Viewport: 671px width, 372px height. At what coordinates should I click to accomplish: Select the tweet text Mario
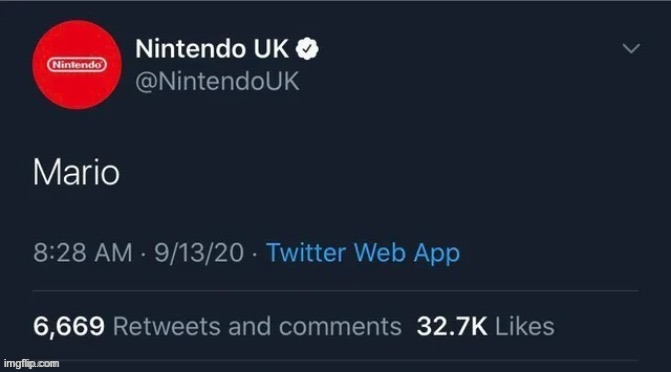76,173
